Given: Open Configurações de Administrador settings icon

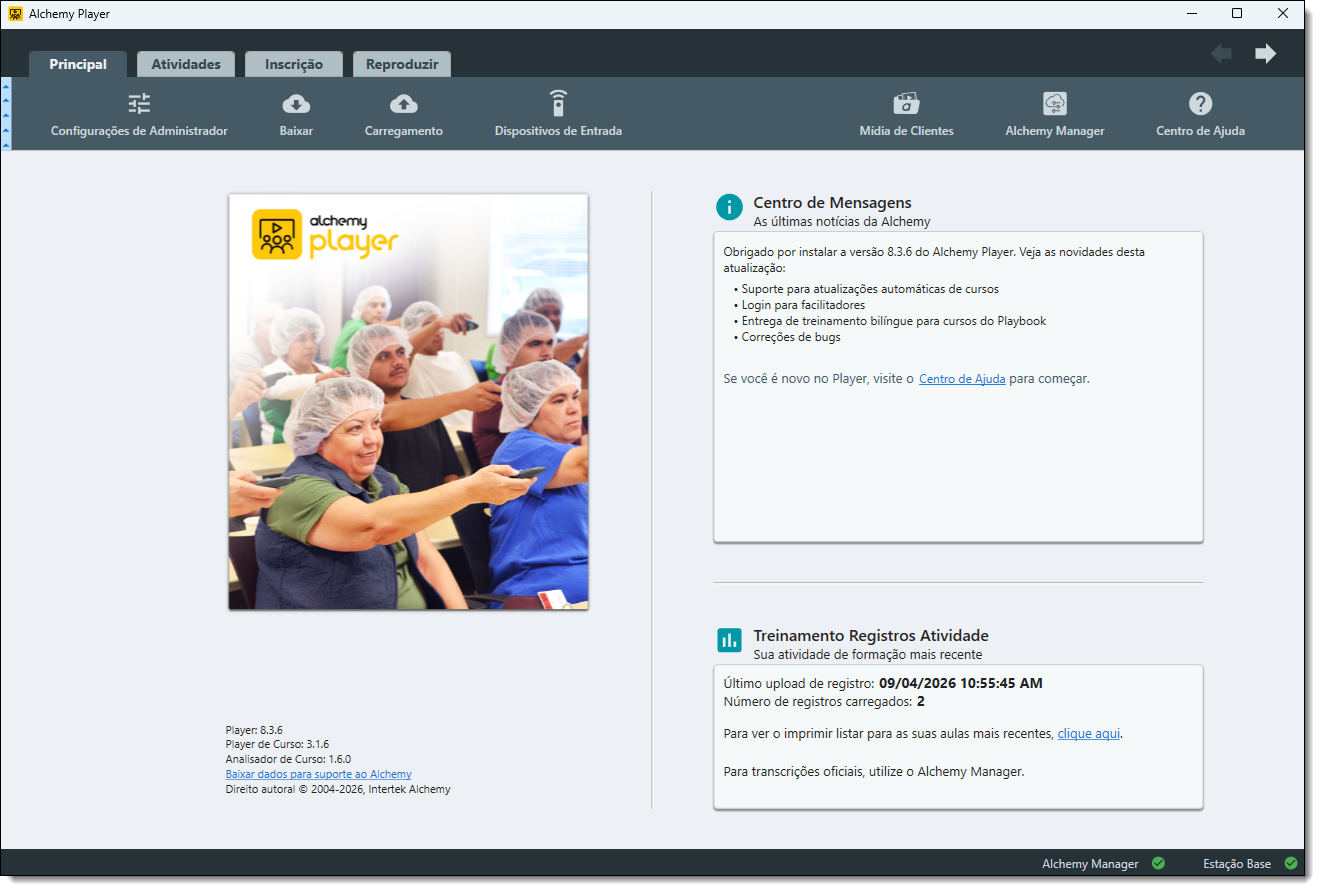Looking at the screenshot, I should click(x=139, y=104).
